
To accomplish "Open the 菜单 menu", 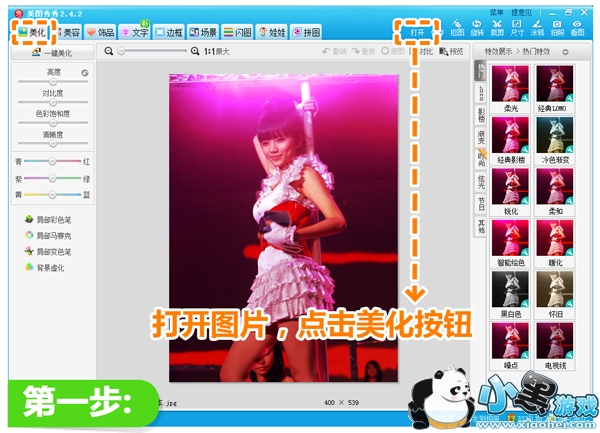I will (497, 12).
